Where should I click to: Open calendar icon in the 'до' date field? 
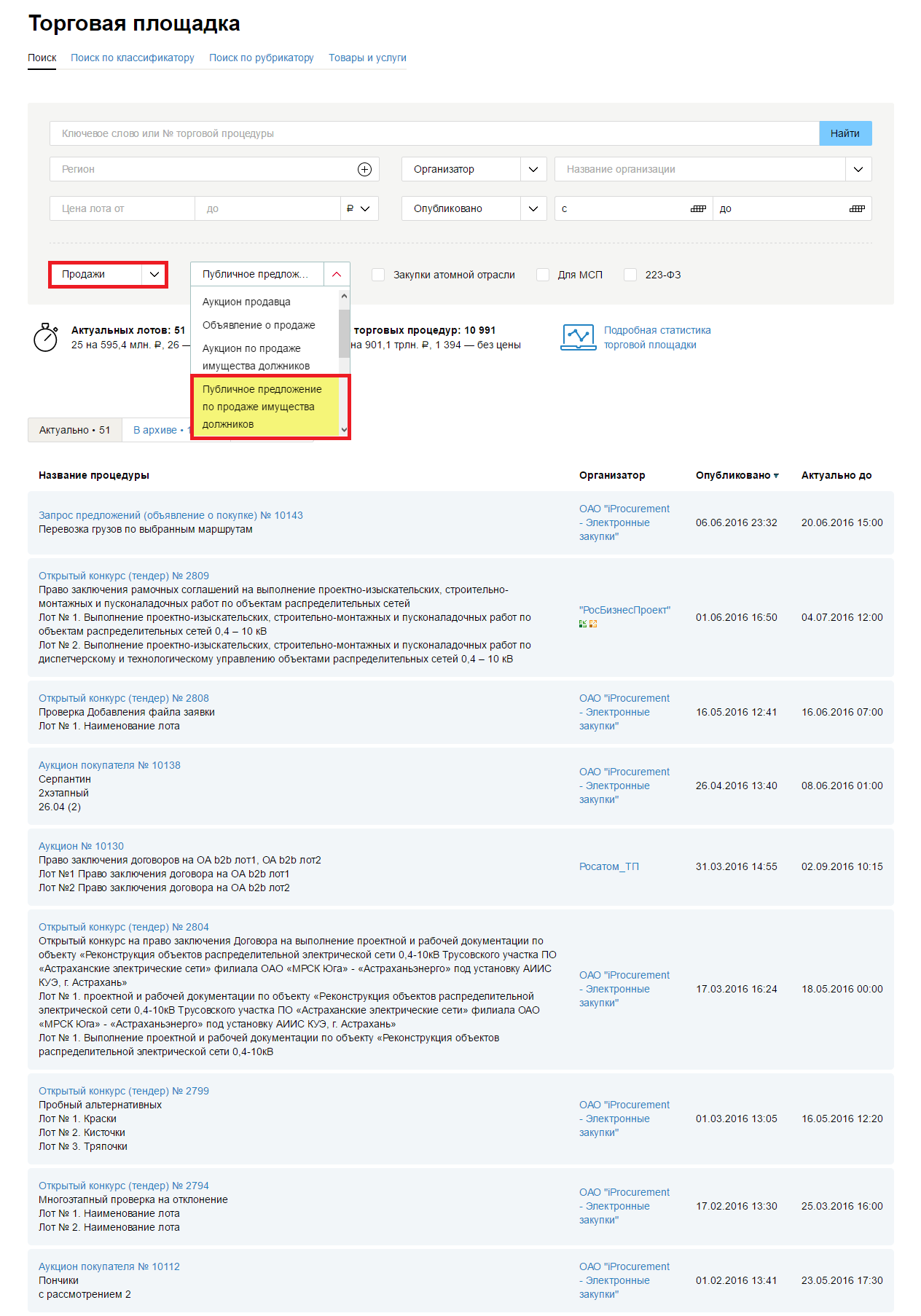coord(856,208)
